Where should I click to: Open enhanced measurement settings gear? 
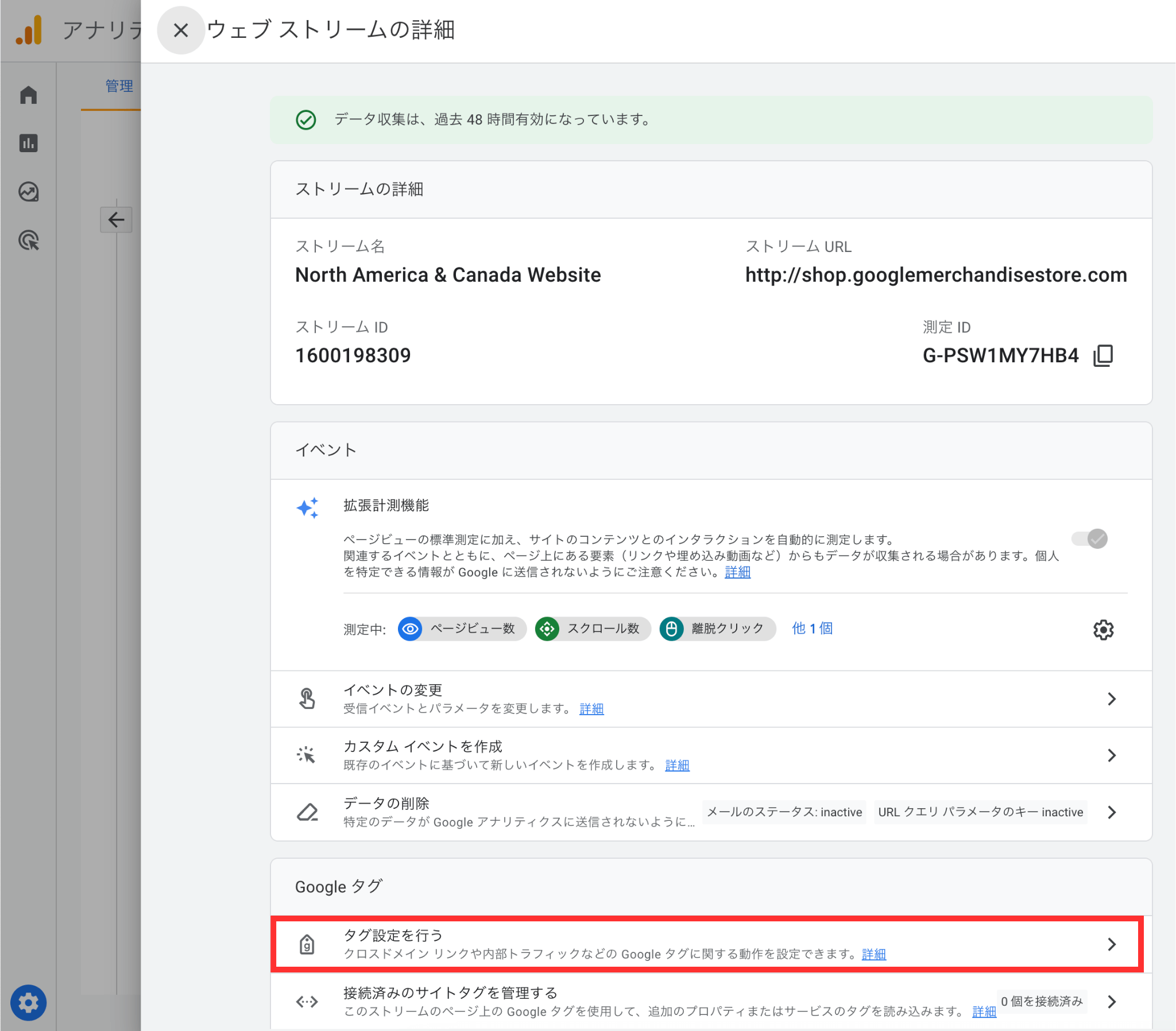pyautogui.click(x=1103, y=630)
